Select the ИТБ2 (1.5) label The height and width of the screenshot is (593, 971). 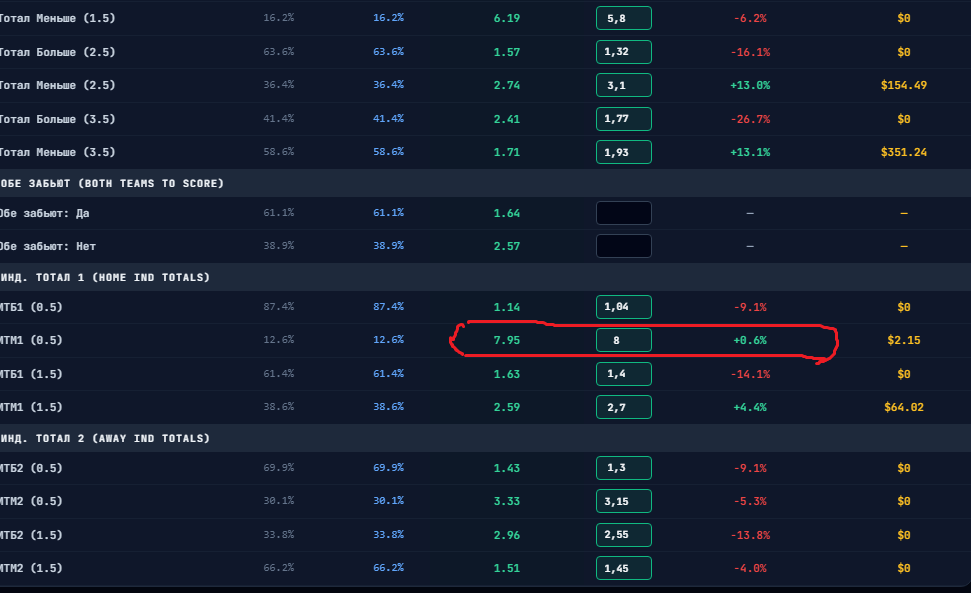pos(31,535)
